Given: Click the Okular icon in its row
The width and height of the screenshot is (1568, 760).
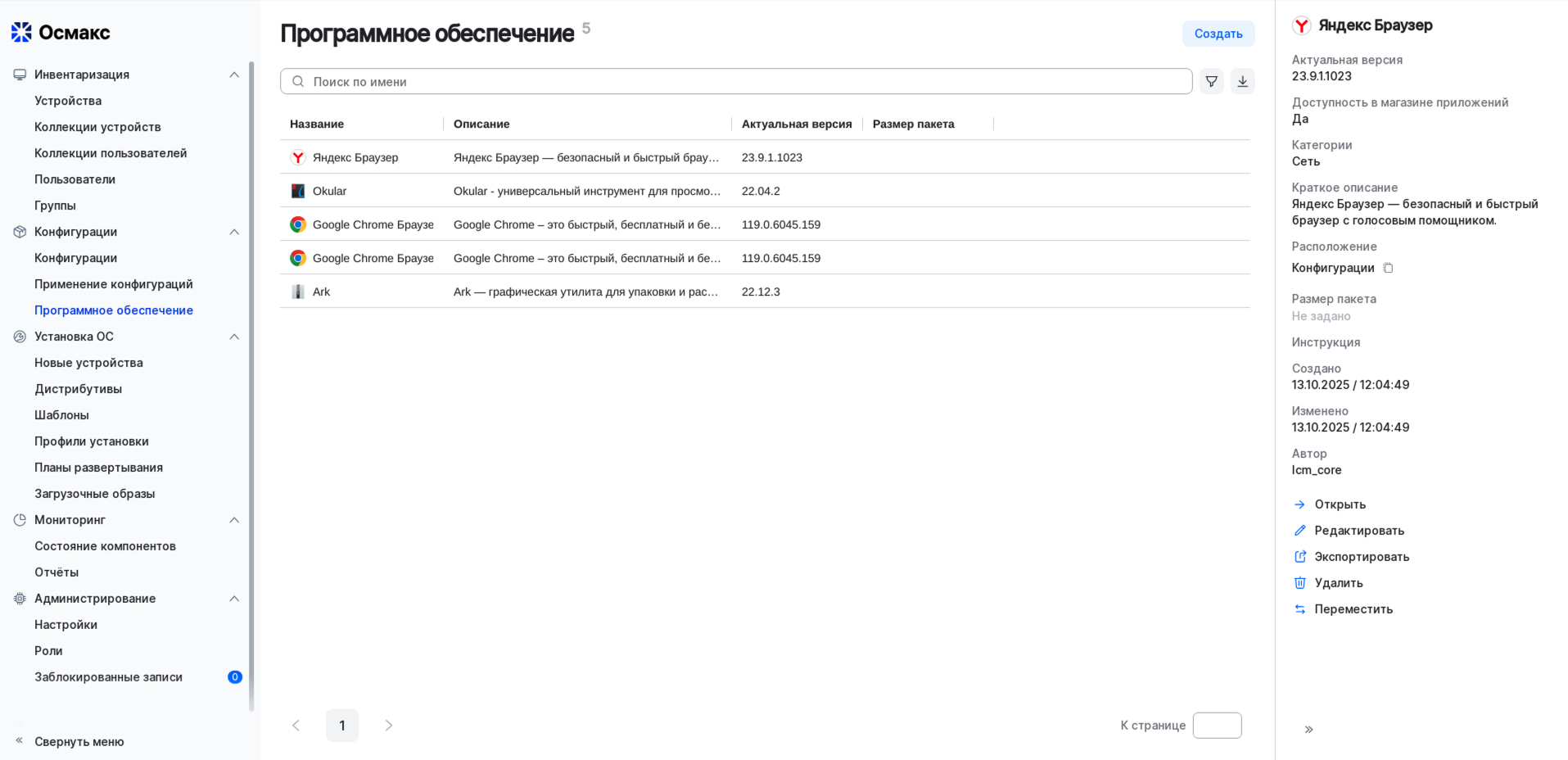Looking at the screenshot, I should point(298,190).
